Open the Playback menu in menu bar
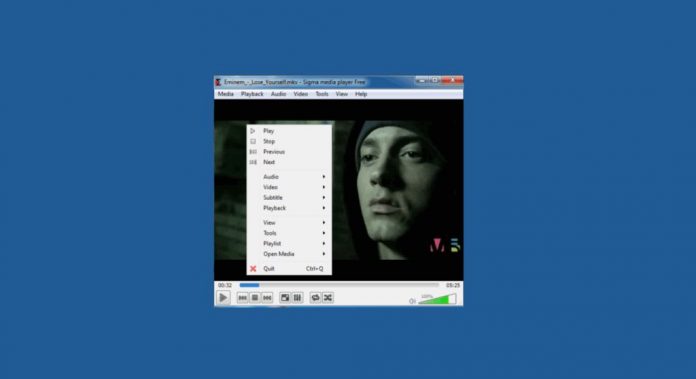 [x=252, y=94]
